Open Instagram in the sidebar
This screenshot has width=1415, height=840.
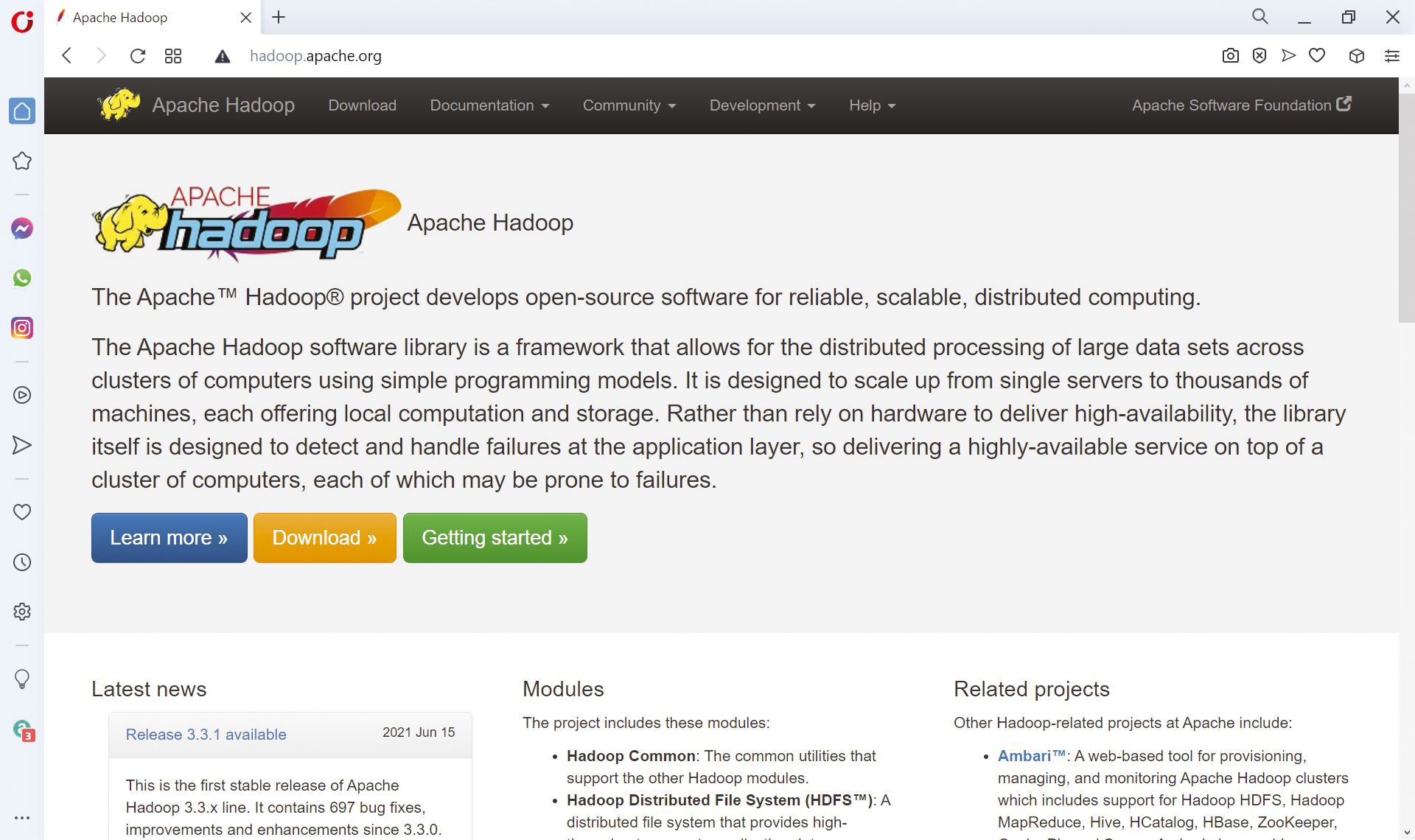[22, 328]
